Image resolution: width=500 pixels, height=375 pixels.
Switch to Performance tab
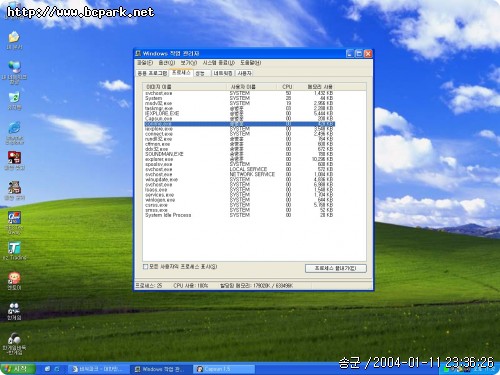[202, 73]
